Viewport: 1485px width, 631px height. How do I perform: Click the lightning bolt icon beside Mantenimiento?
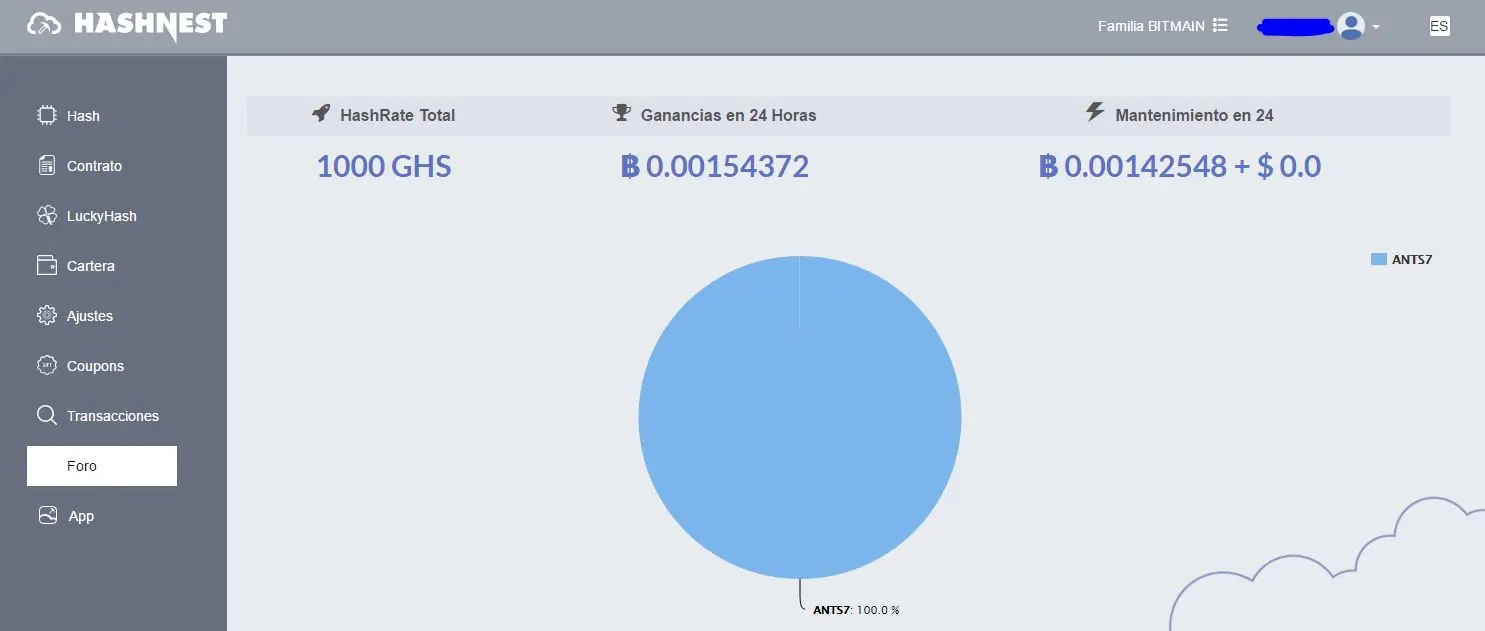(x=1095, y=112)
